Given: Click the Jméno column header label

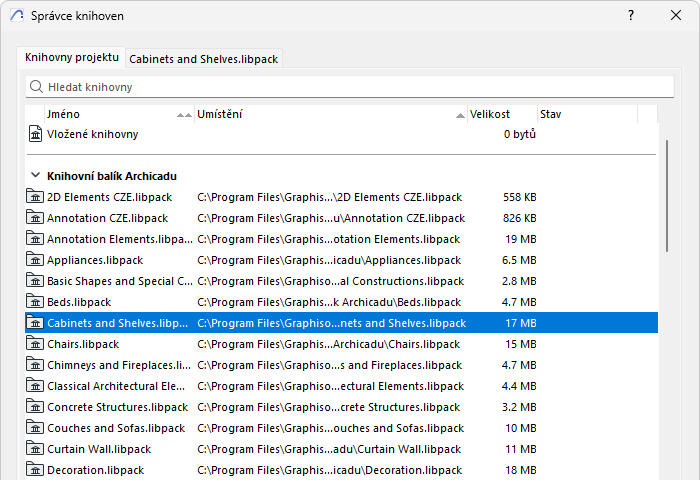Looking at the screenshot, I should 63,114.
